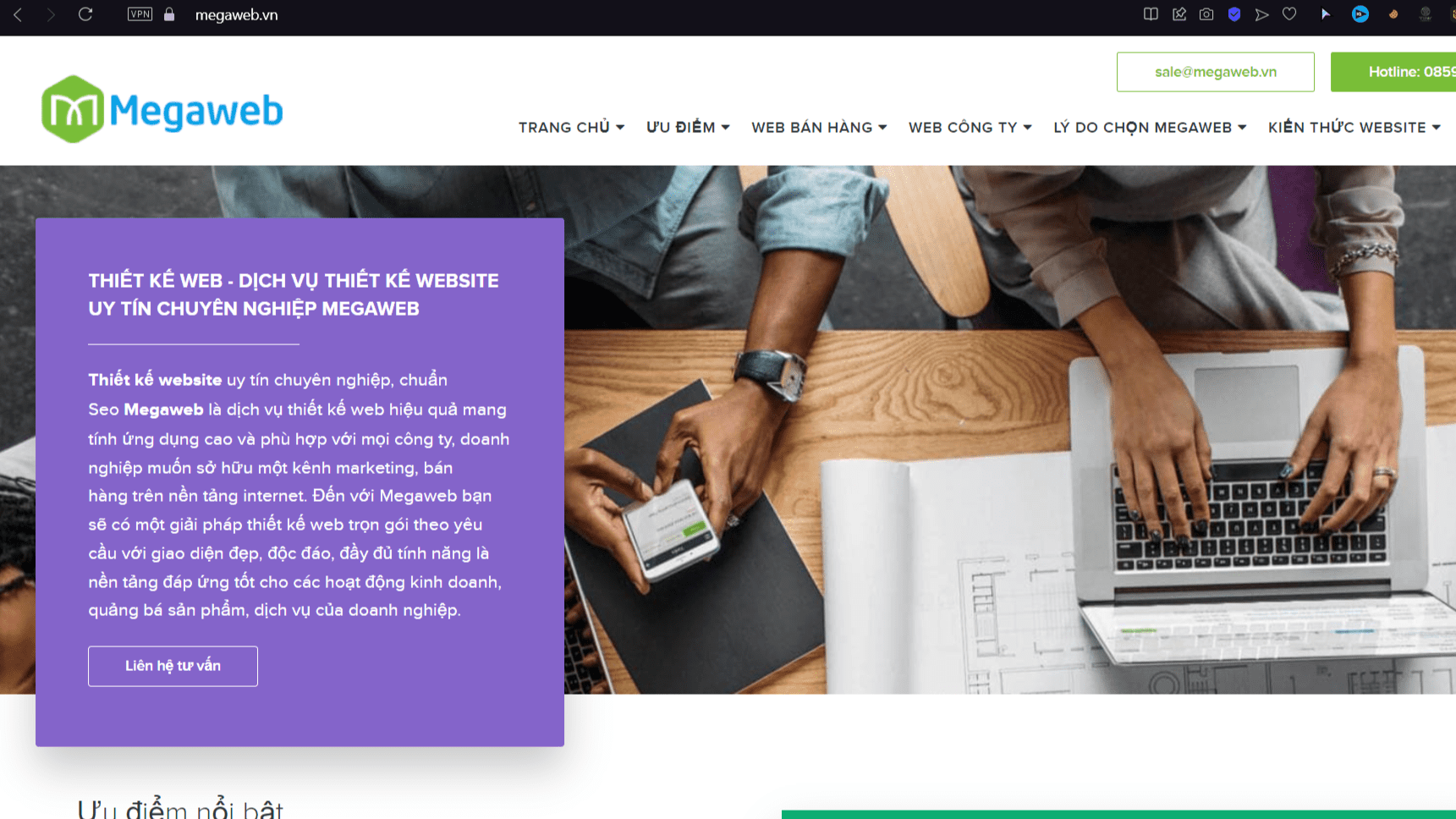
Task: Open KIẾN THỨC WEBSITE menu item
Action: click(1354, 127)
